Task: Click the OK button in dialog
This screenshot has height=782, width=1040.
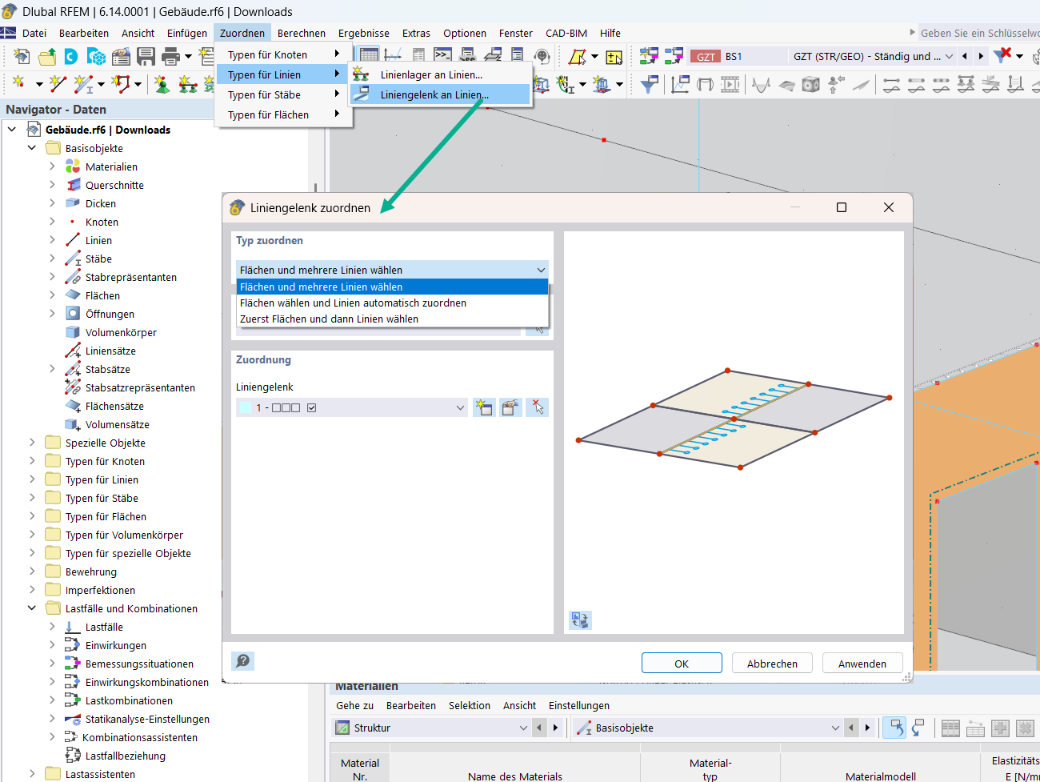Action: (x=681, y=663)
